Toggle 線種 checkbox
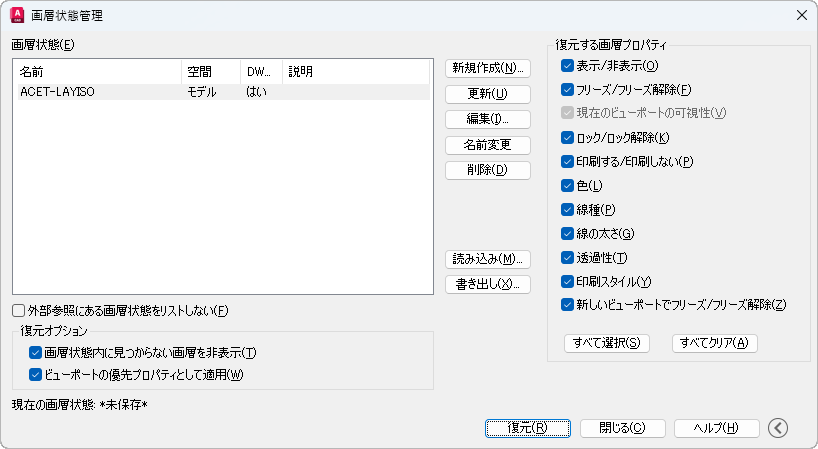Viewport: 818px width, 449px height. [568, 209]
